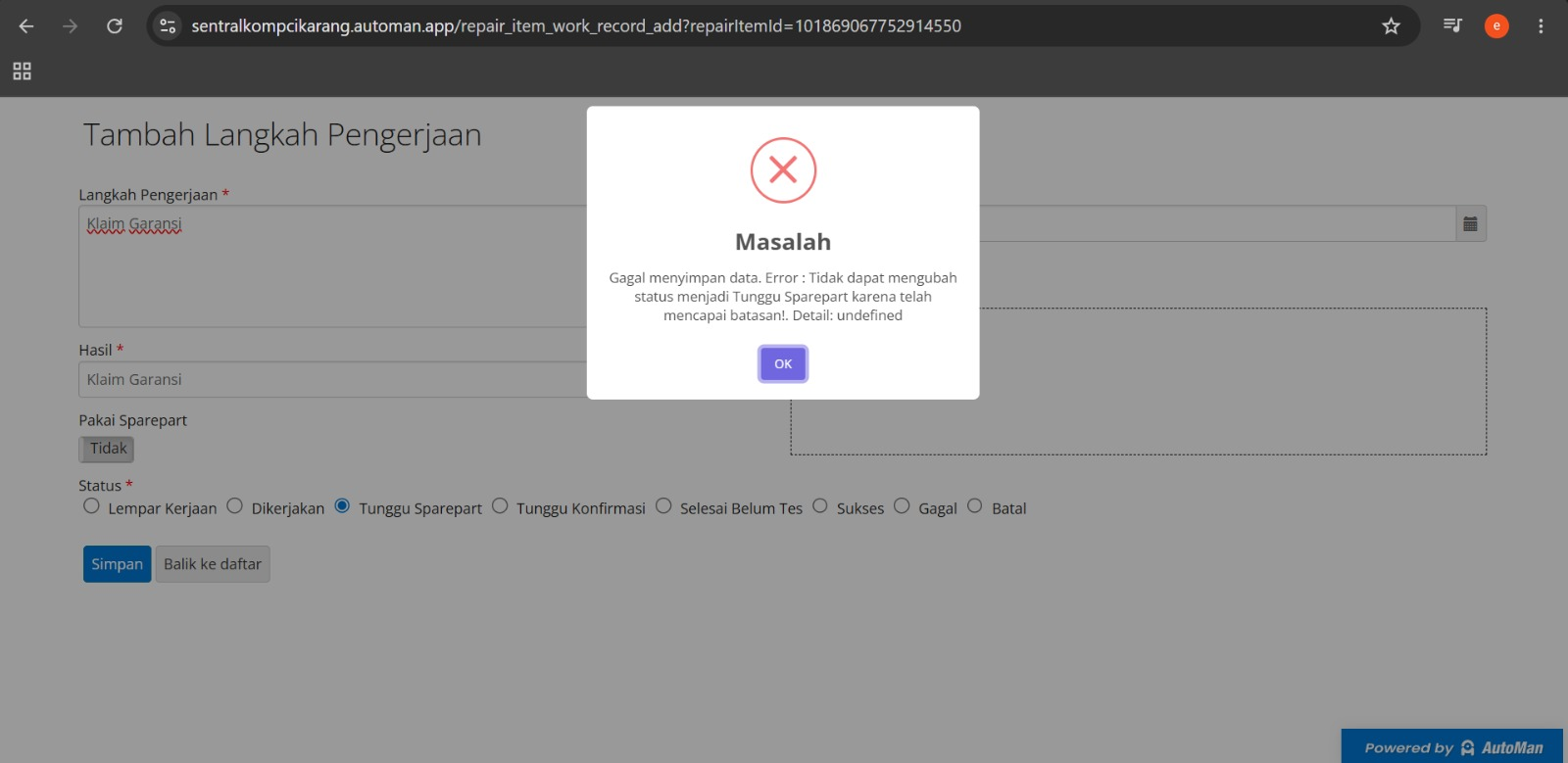Open the apps grid icon in bookmarks bar

(x=22, y=71)
